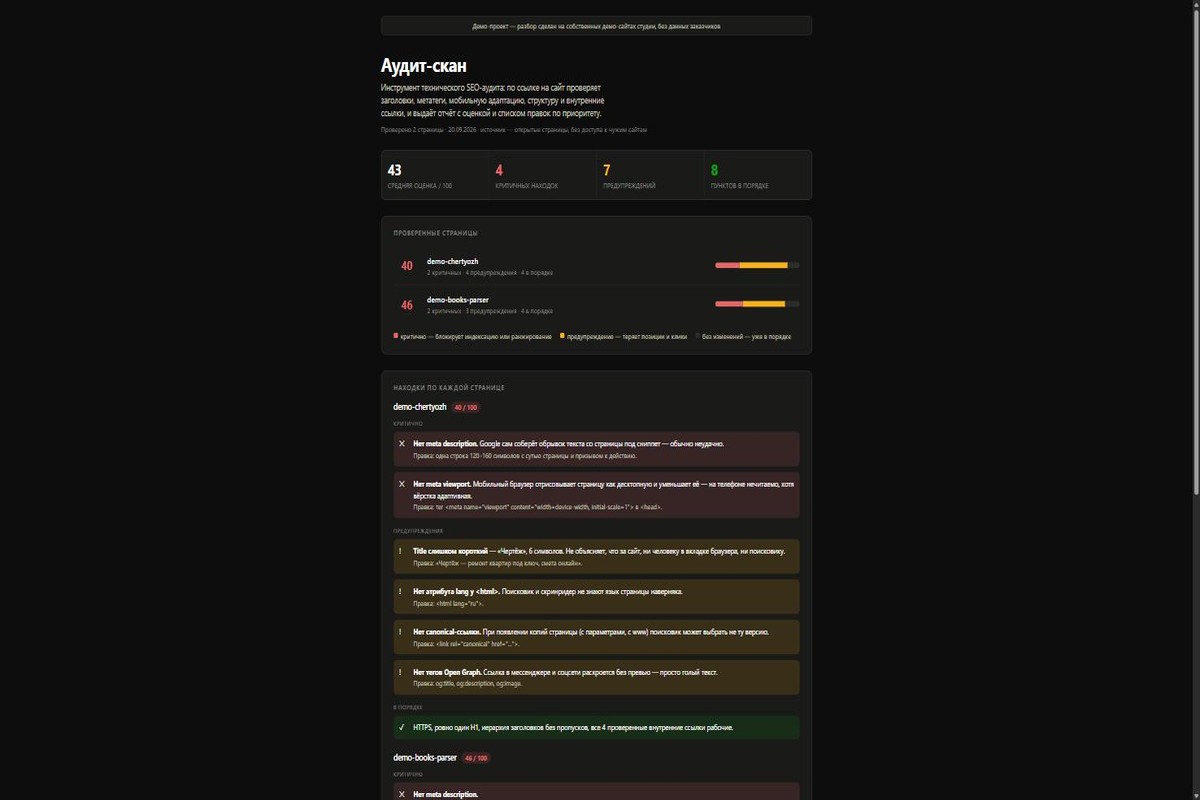This screenshot has width=1200, height=800.
Task: Click the fix line "Правка: <html lang="ru">"
Action: click(449, 604)
